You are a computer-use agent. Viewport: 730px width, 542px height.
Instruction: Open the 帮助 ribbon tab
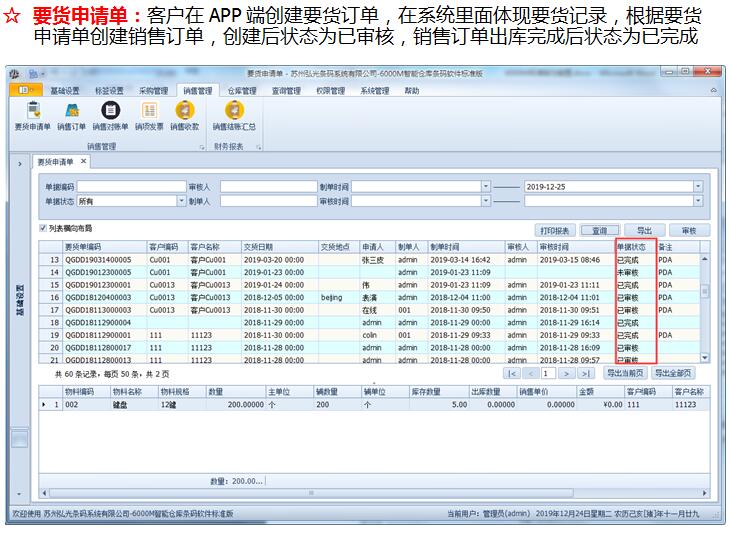point(412,91)
